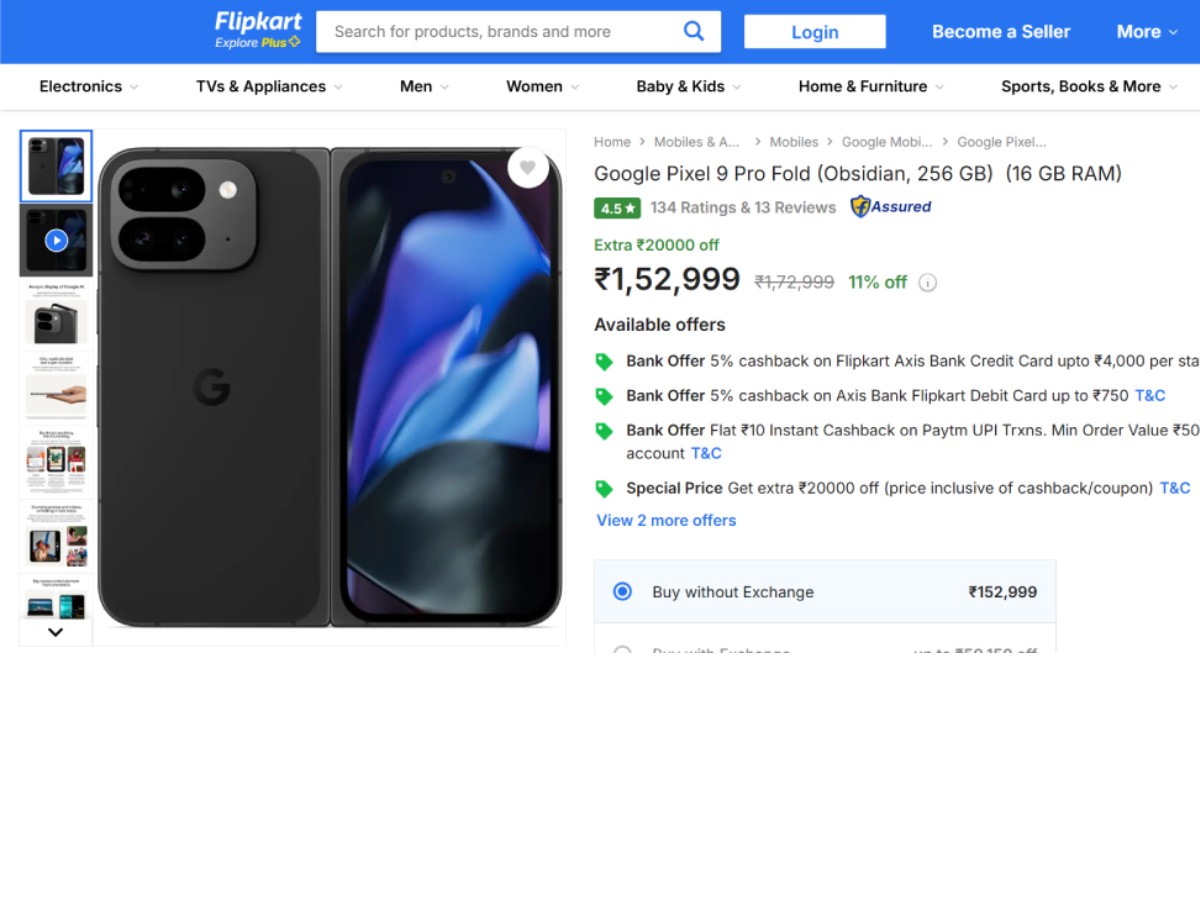Play the product video thumbnail
1200x900 pixels.
coord(56,240)
